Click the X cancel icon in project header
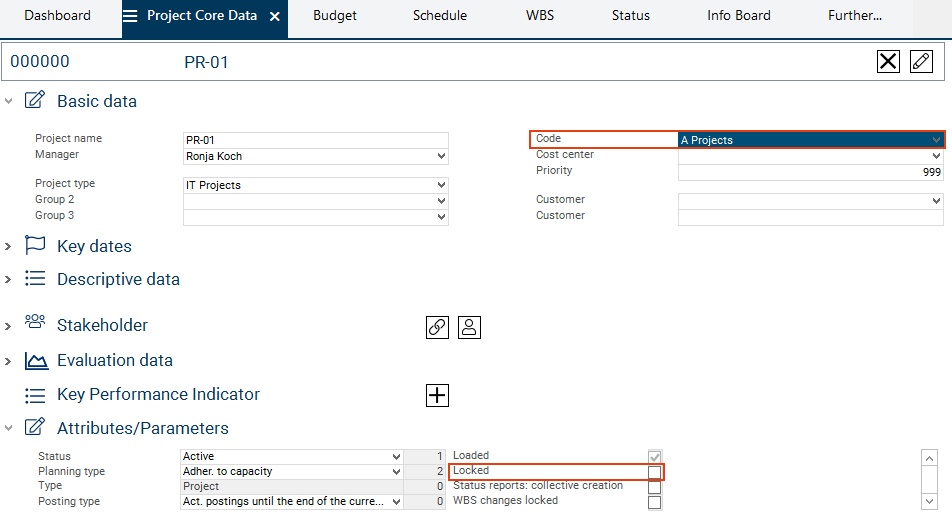The height and width of the screenshot is (518, 952). (888, 62)
